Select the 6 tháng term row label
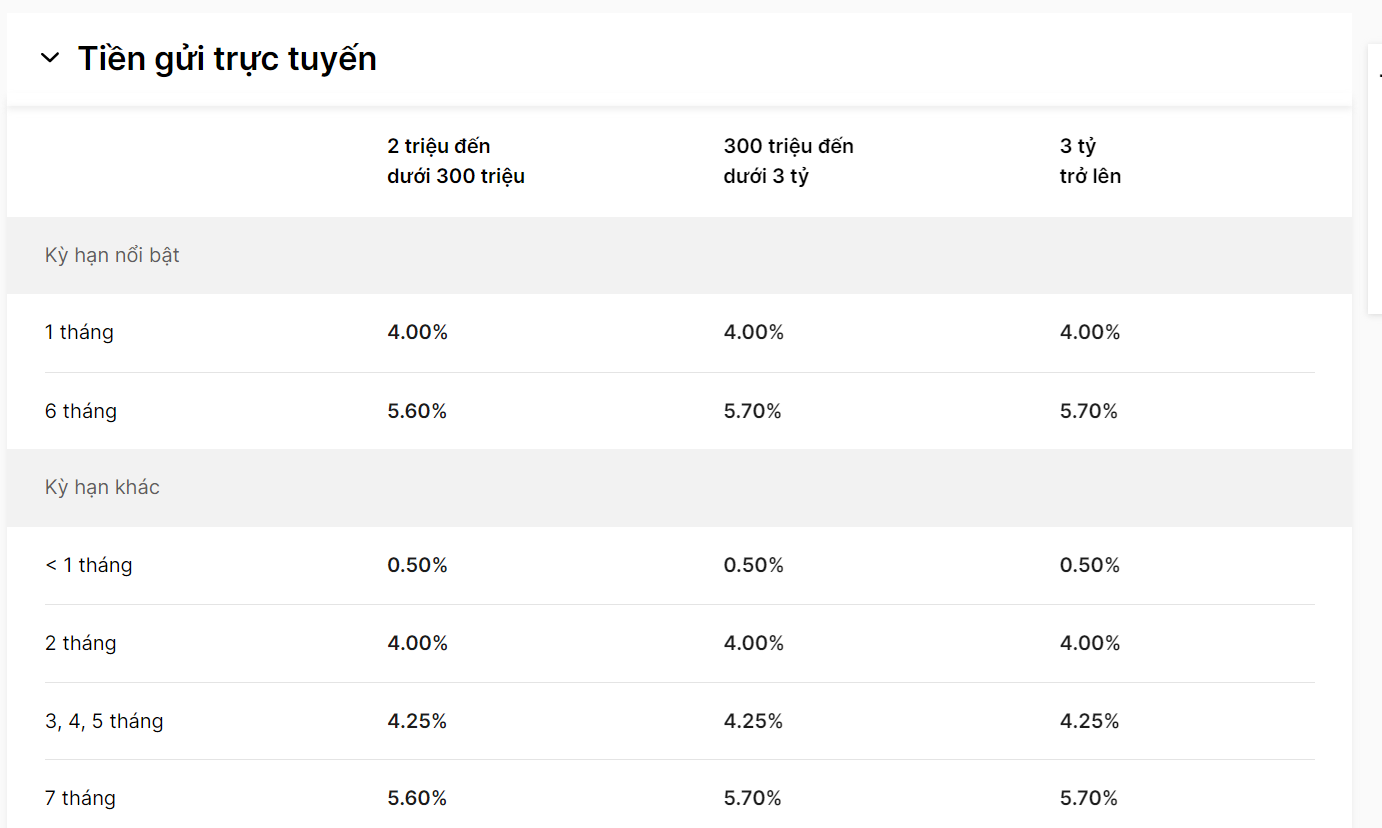Image resolution: width=1382 pixels, height=828 pixels. tap(81, 411)
